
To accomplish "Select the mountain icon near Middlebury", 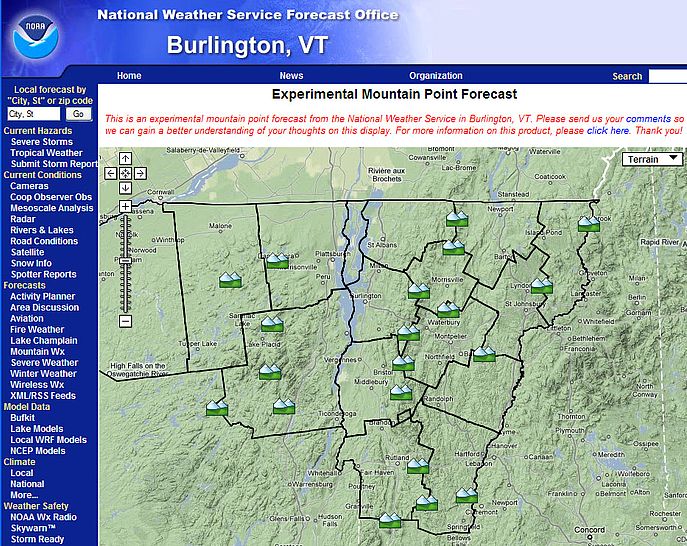I will [x=401, y=392].
